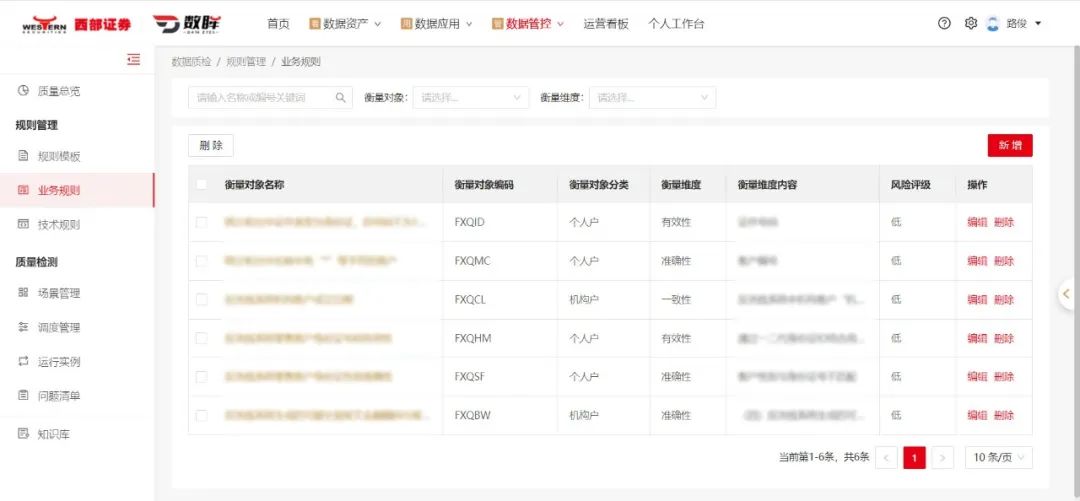Click the 数眸 product logo
The width and height of the screenshot is (1080, 501).
click(187, 24)
